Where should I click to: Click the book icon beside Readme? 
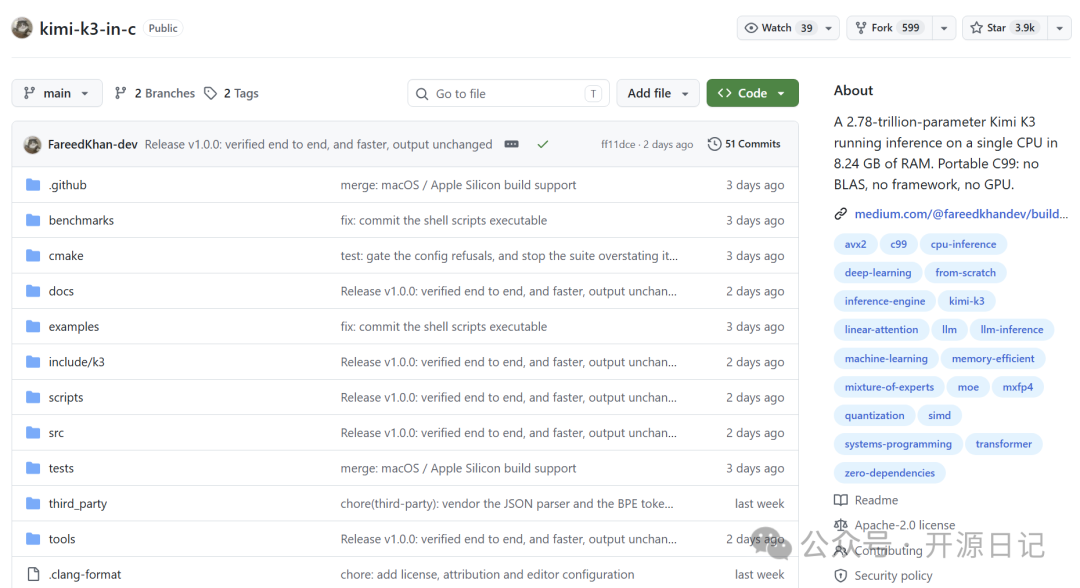click(840, 500)
